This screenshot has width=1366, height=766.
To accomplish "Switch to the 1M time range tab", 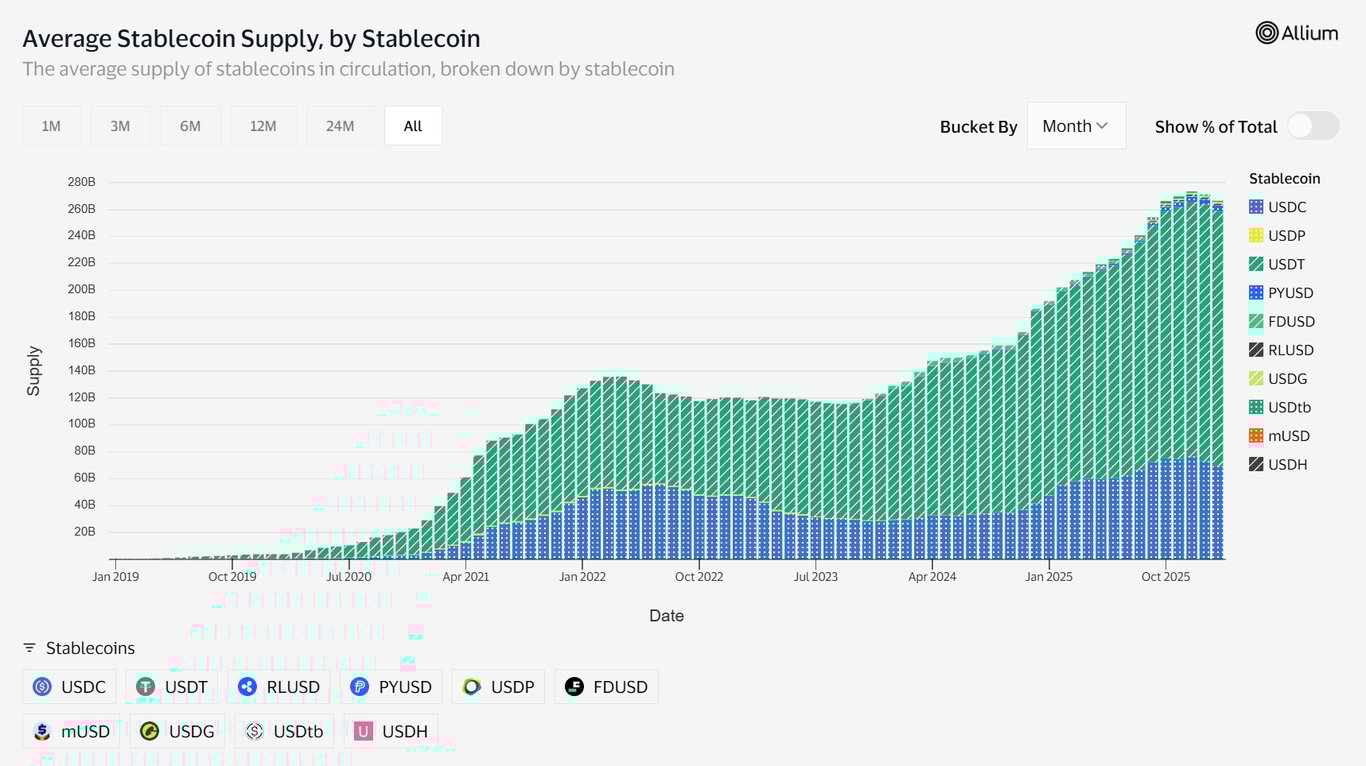I will (x=51, y=125).
